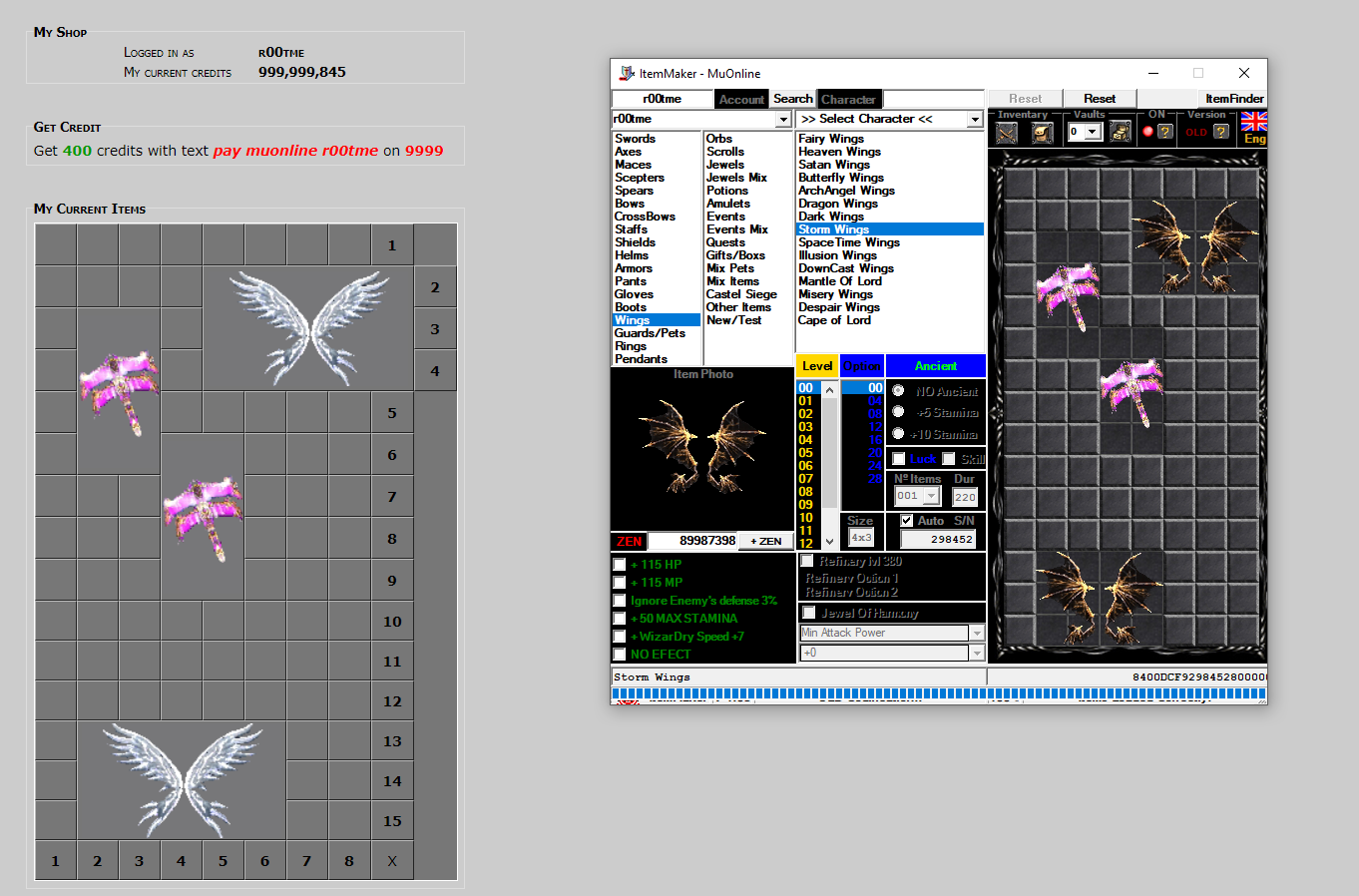Check the +115 MP option
Viewport: 1359px width, 896px height.
(x=620, y=583)
